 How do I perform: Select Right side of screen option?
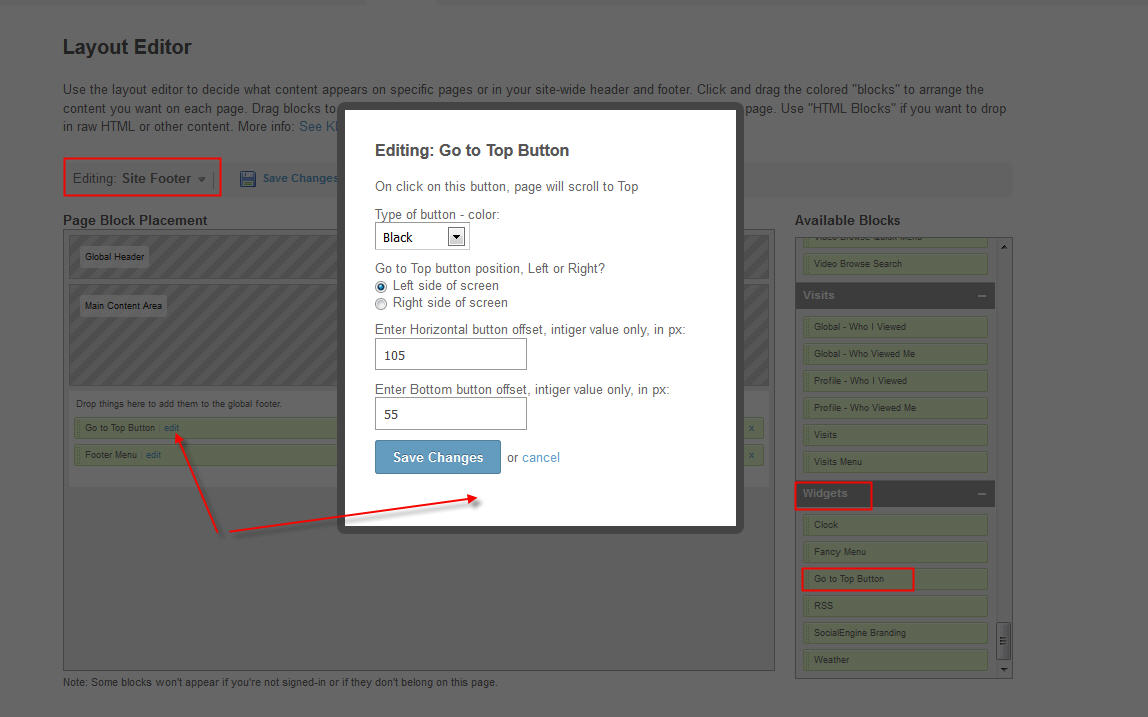tap(381, 303)
